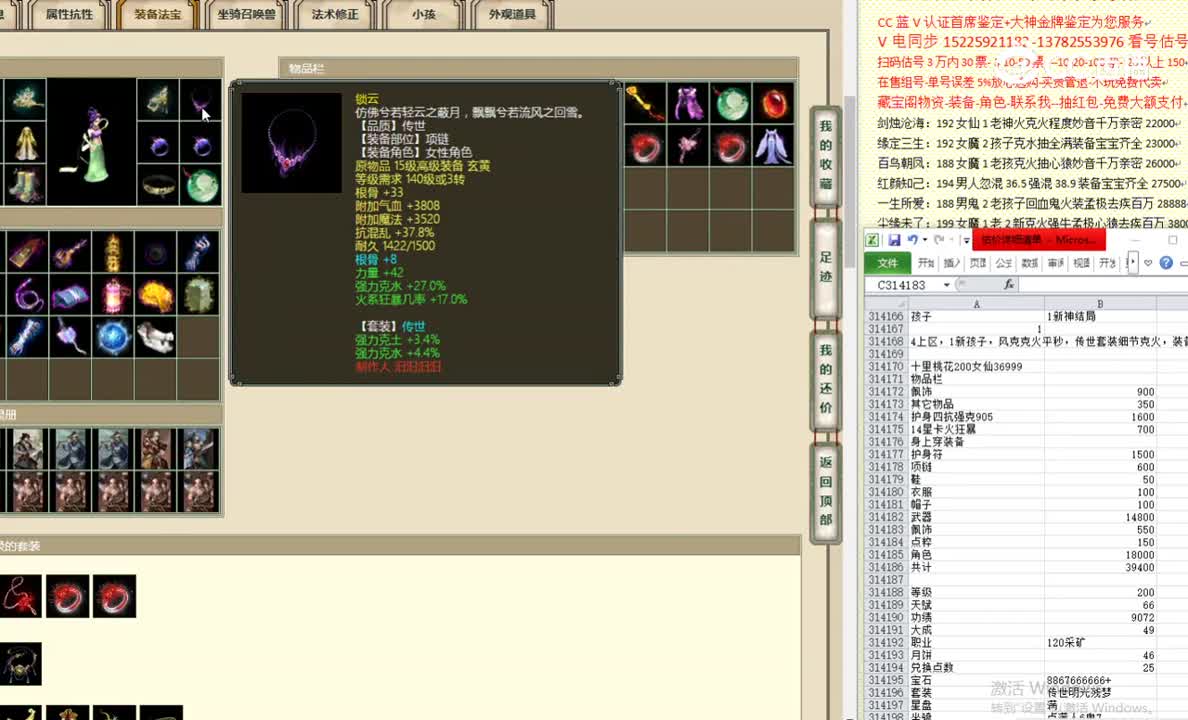Click the 返回顶部 button
The image size is (1188, 720).
coord(824,490)
